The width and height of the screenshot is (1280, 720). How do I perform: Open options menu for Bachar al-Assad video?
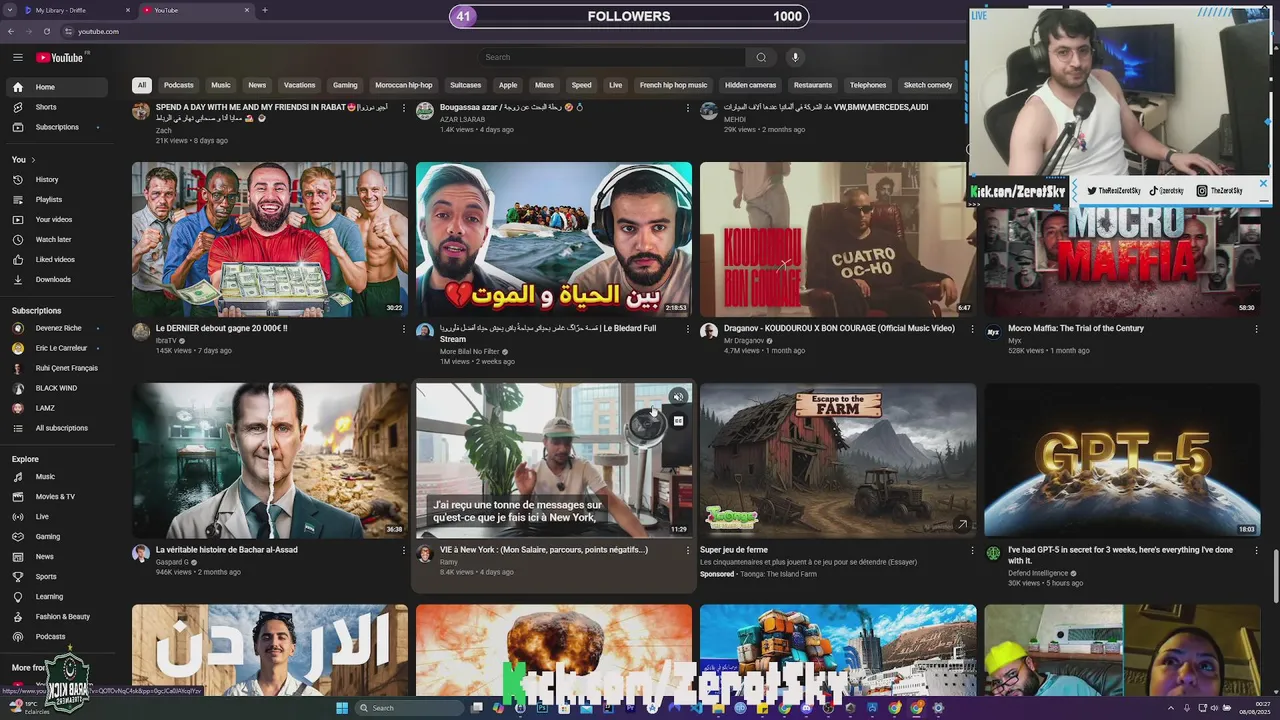[404, 550]
